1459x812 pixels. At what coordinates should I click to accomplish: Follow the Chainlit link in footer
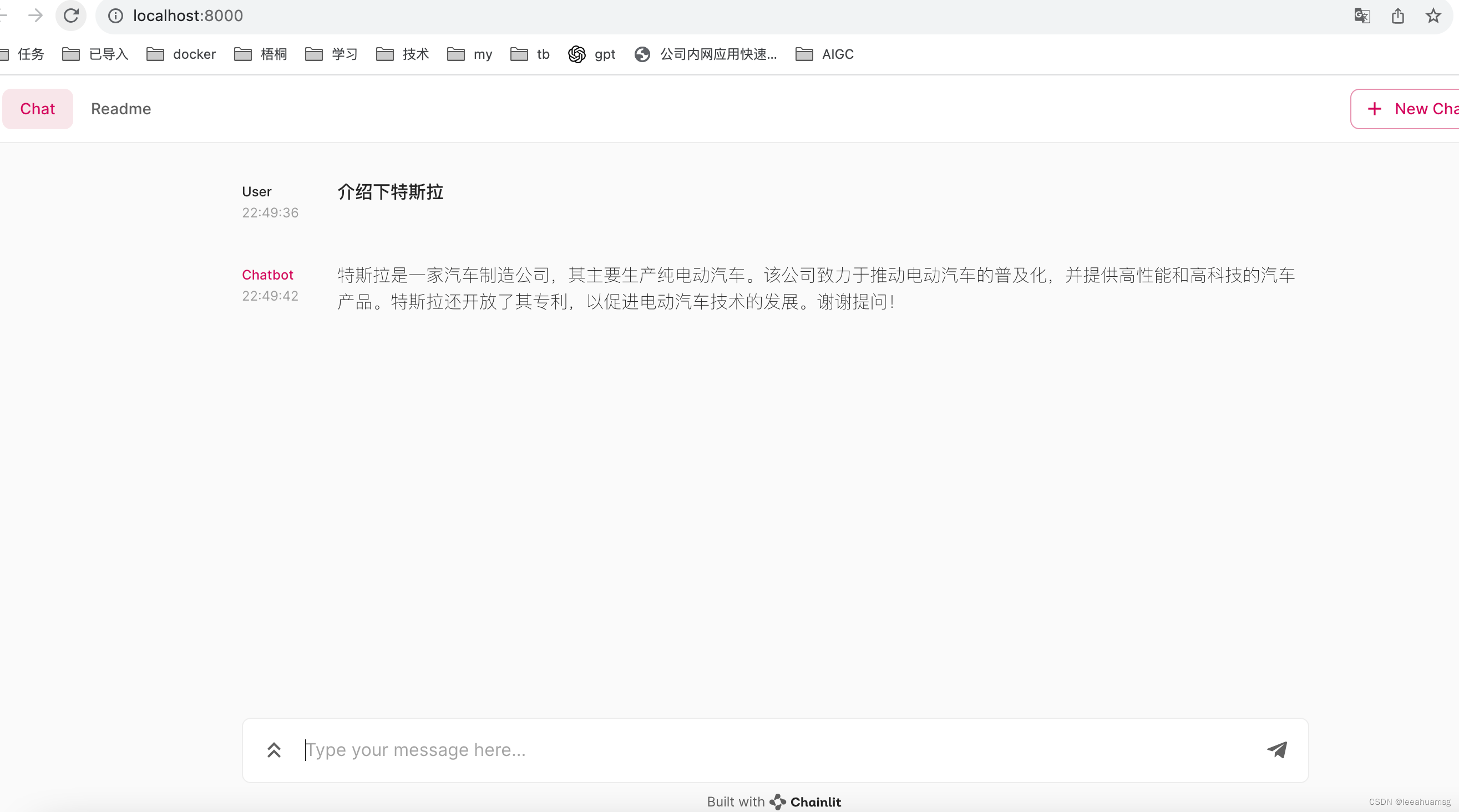tap(806, 802)
